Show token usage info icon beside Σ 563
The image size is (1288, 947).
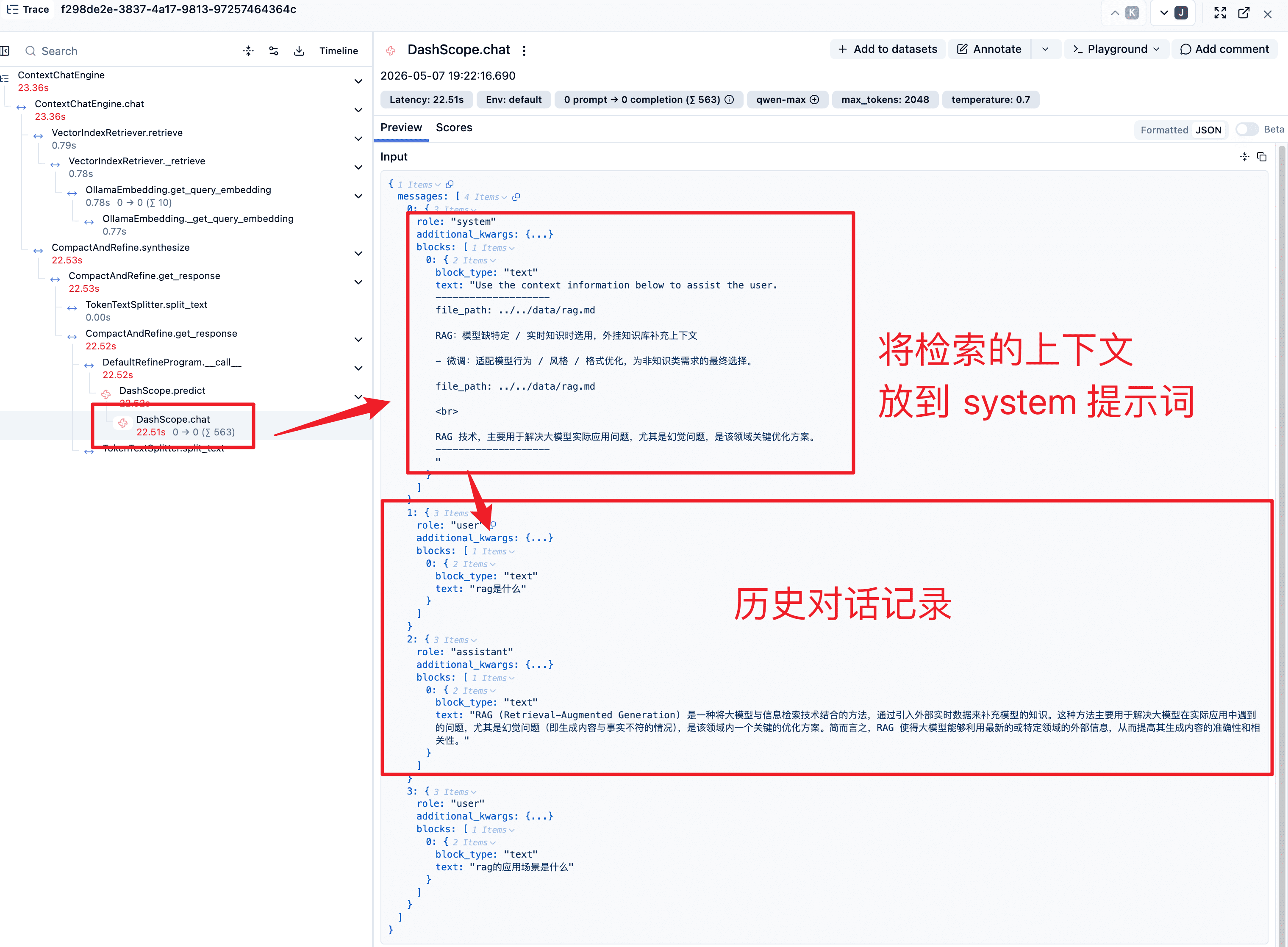coord(729,100)
